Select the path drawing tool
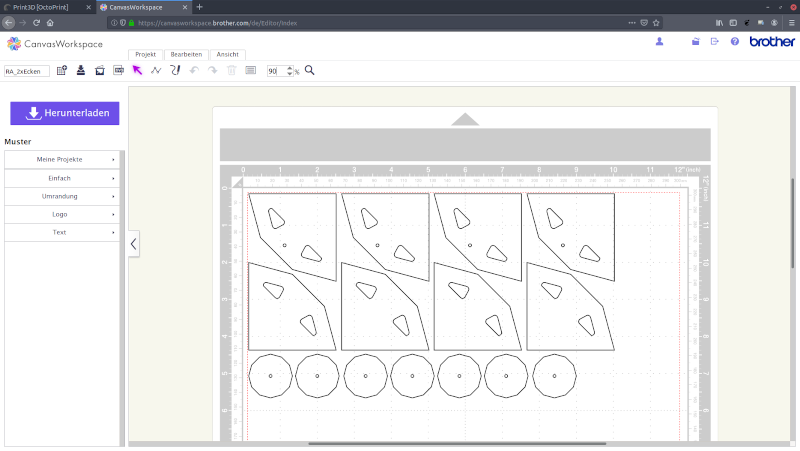The width and height of the screenshot is (800, 451). coord(156,71)
